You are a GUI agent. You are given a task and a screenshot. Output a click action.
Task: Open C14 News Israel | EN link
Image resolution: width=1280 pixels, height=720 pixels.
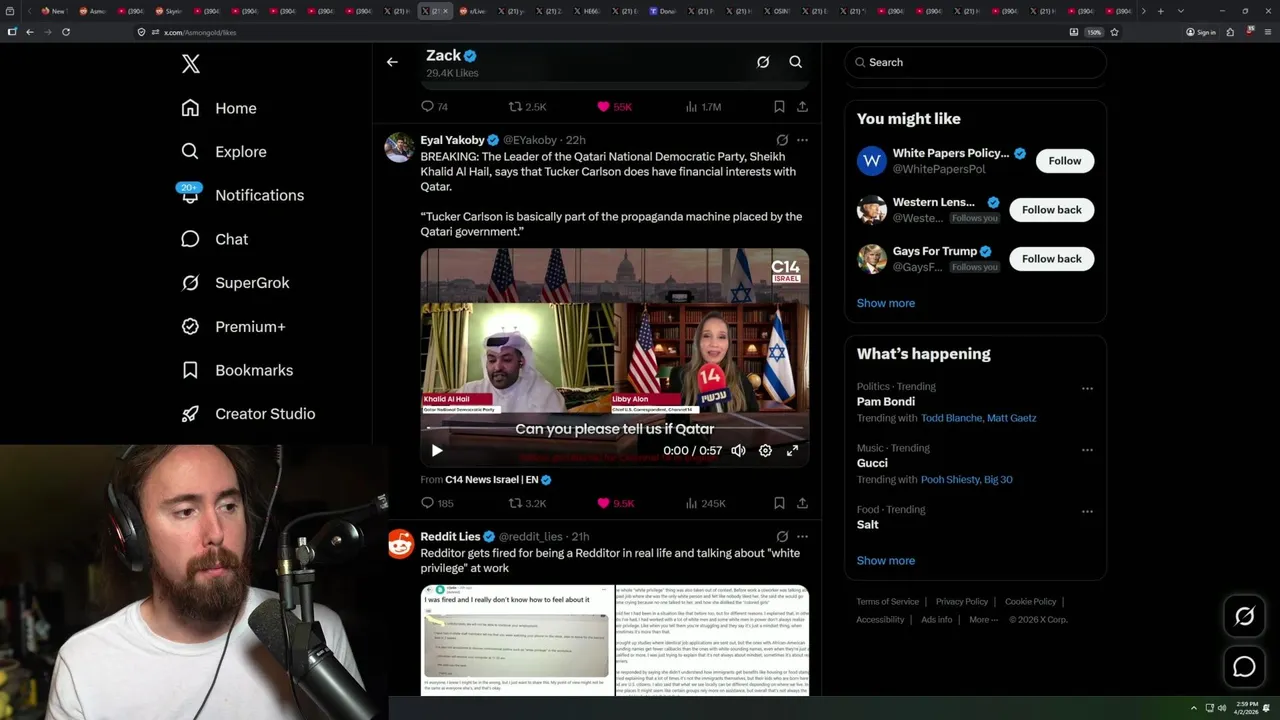[x=491, y=480]
